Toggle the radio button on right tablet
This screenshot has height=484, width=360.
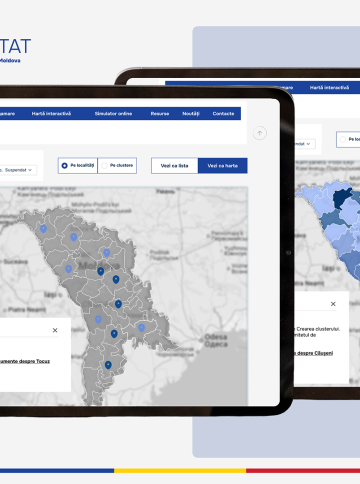pyautogui.click(x=343, y=139)
